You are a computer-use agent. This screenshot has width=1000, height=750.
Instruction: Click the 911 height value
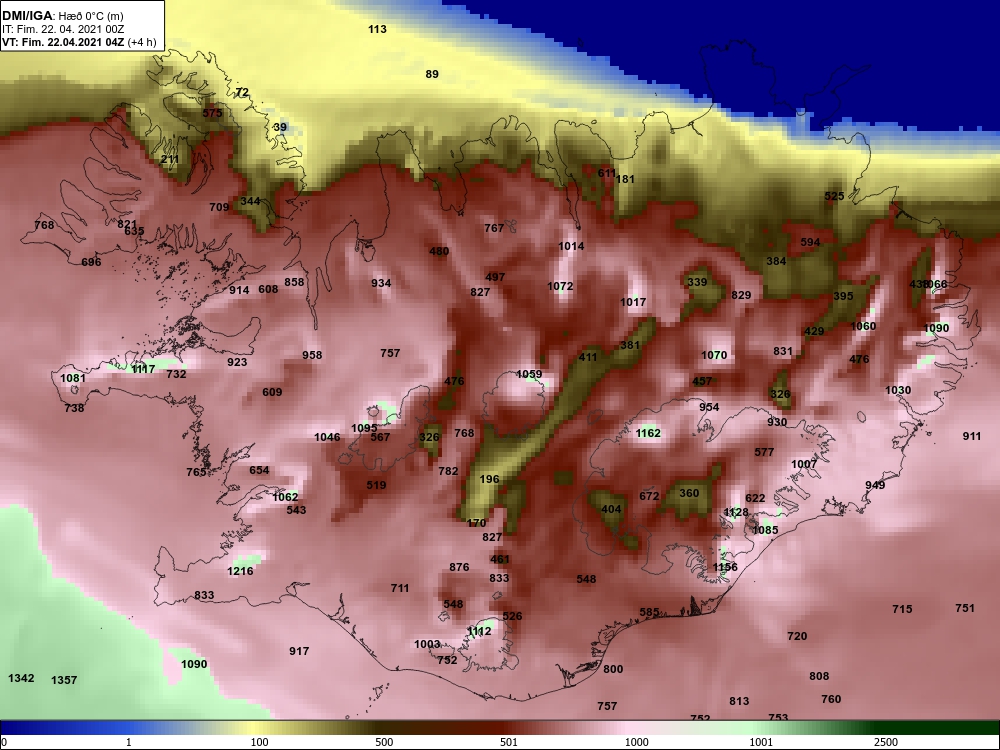[971, 436]
